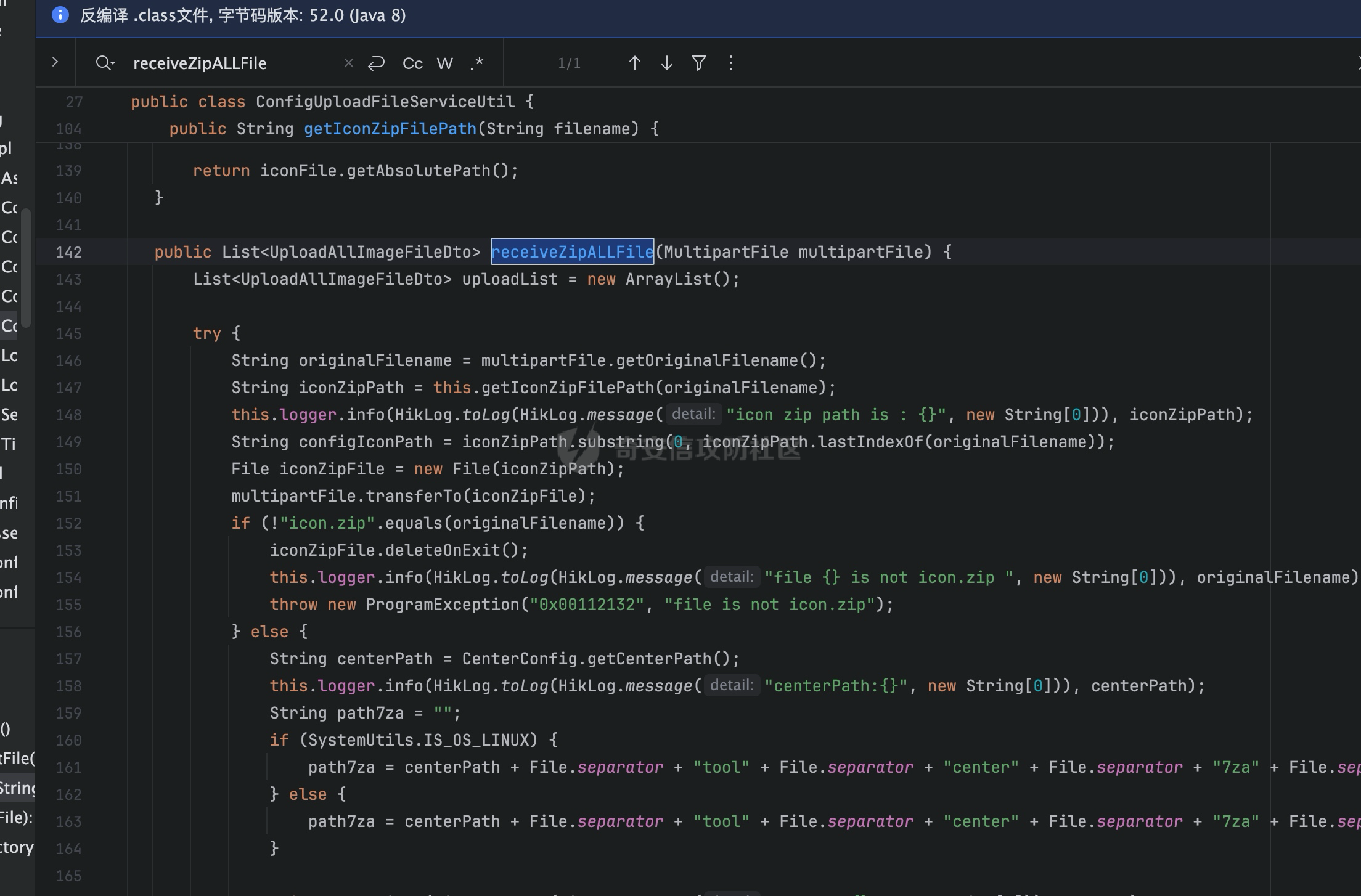Open the search filter funnel icon
1361x896 pixels.
(x=699, y=63)
